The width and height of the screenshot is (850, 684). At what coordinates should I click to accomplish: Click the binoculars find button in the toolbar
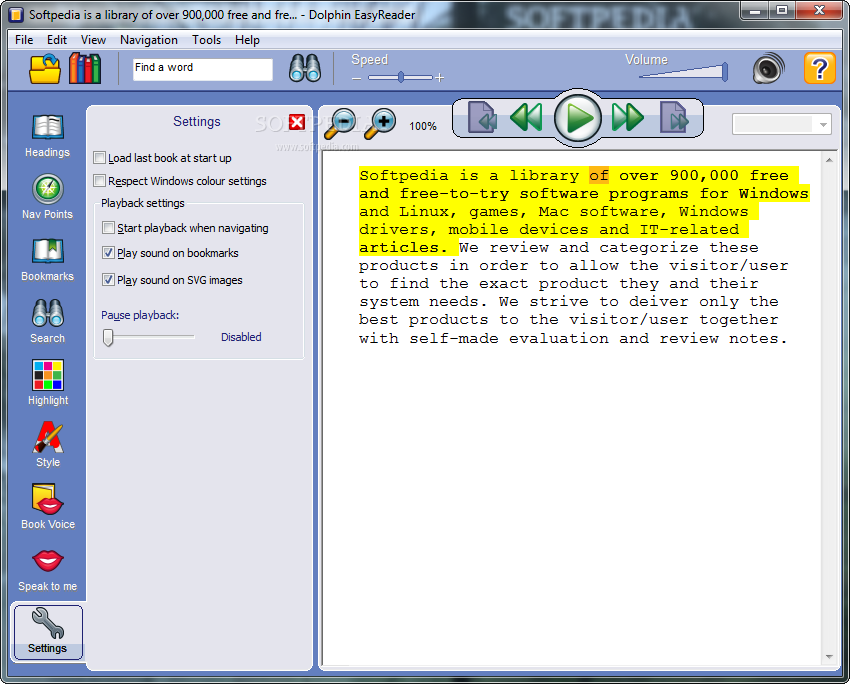click(x=305, y=68)
